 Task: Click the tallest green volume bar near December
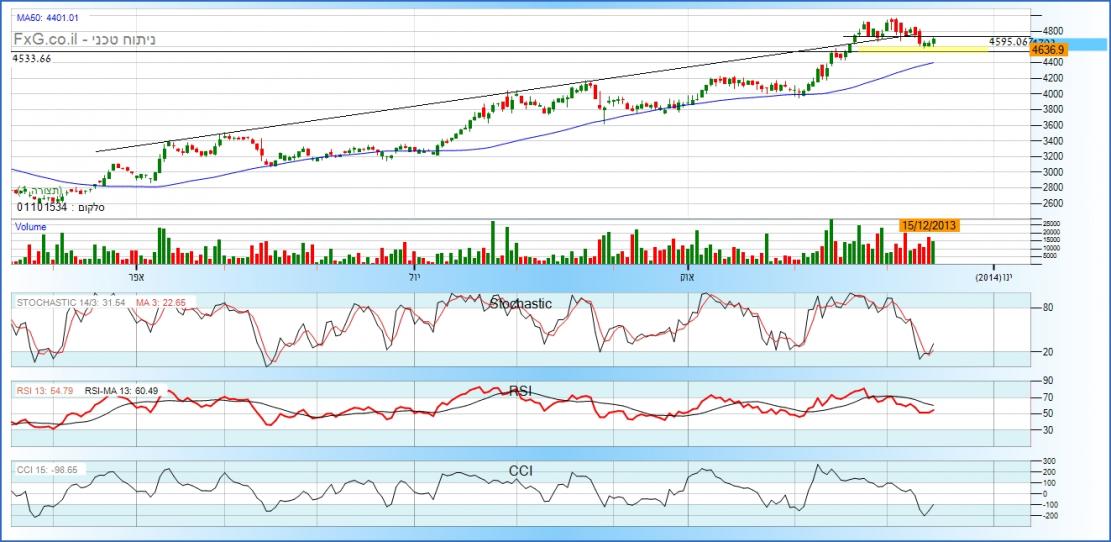(830, 242)
